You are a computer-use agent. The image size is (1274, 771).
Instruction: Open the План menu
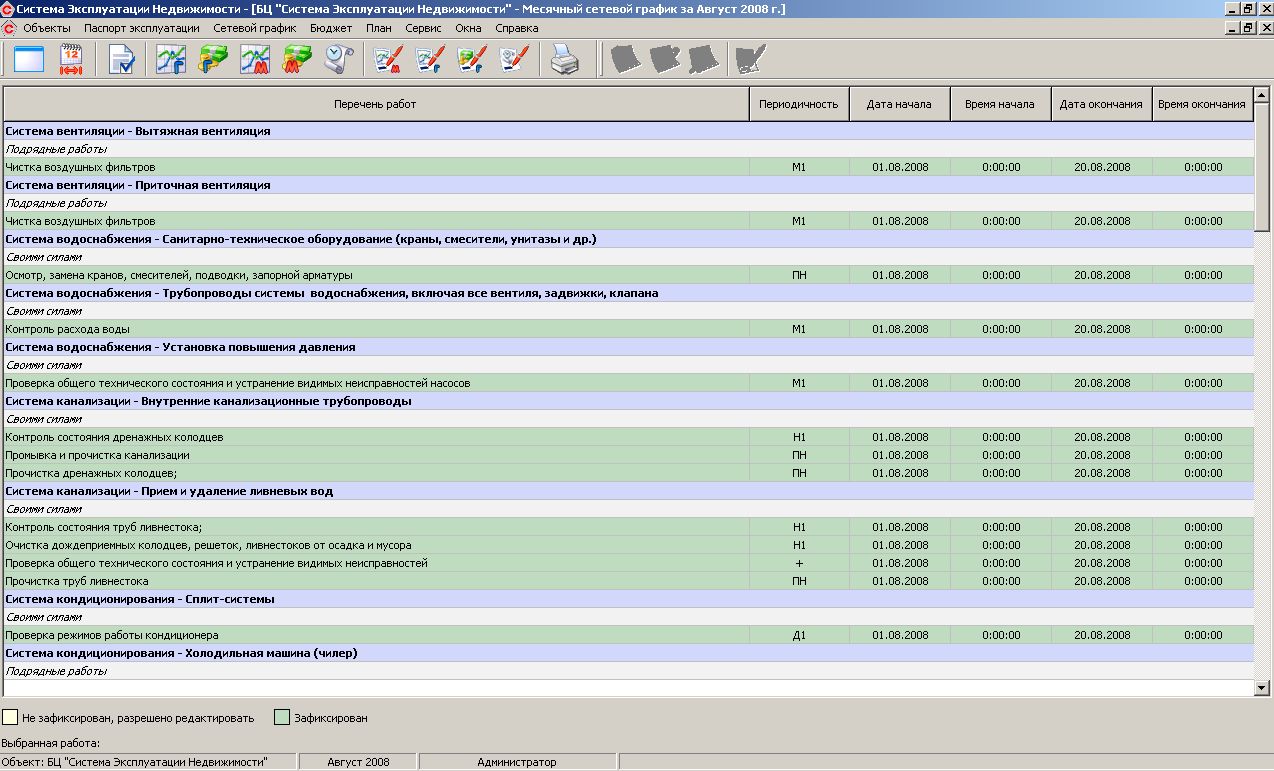[x=379, y=28]
